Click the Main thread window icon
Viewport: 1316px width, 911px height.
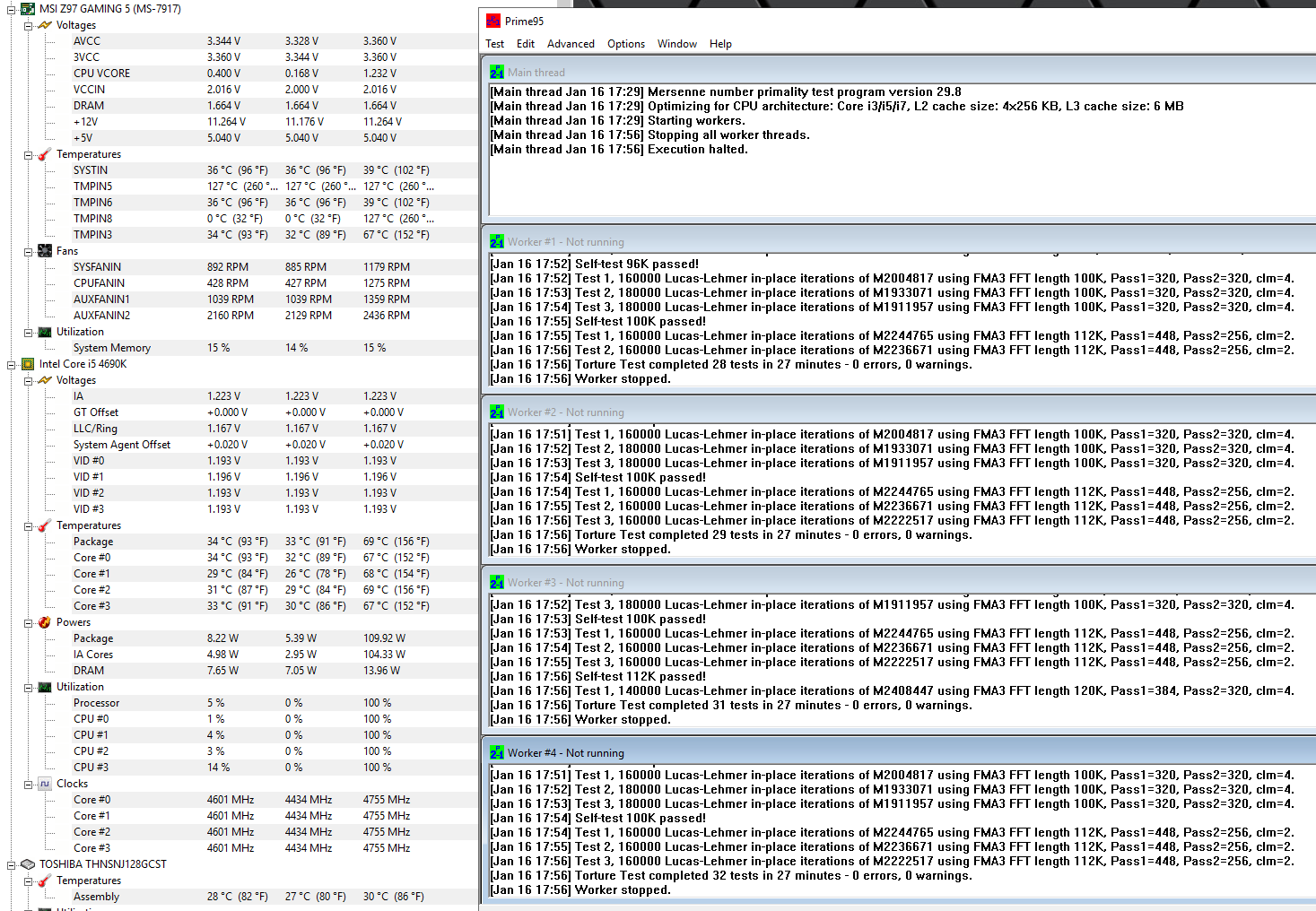click(x=497, y=72)
